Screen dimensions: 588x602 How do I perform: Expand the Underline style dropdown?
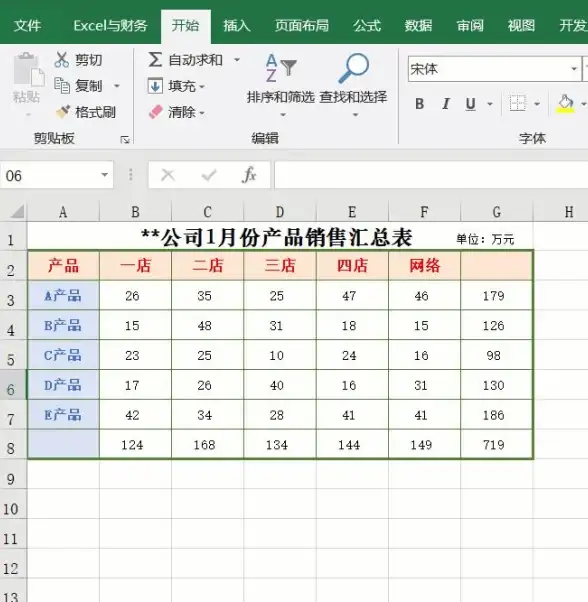pyautogui.click(x=490, y=104)
